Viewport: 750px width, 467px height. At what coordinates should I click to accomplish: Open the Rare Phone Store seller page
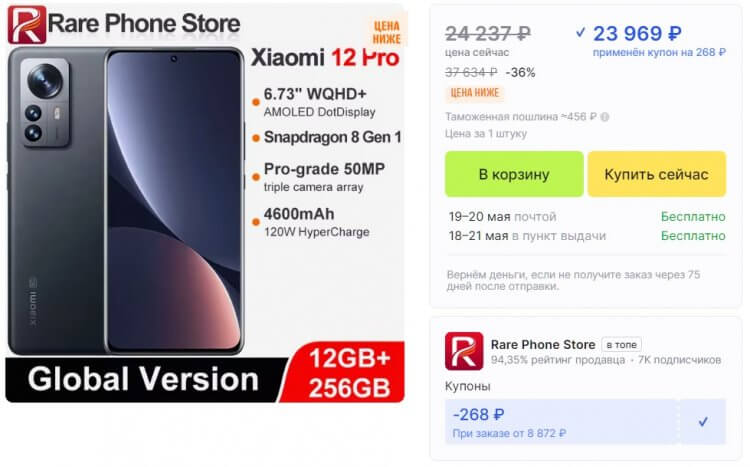543,345
